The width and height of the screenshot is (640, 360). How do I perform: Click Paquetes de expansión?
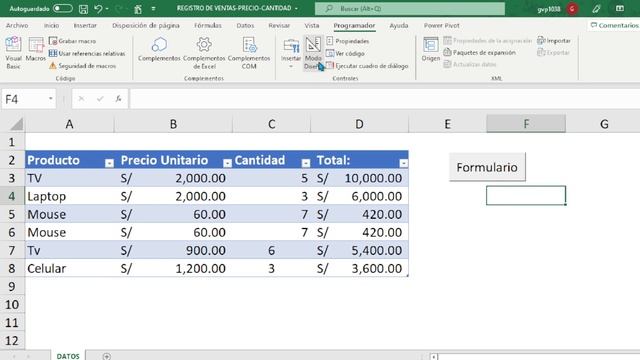pos(480,53)
